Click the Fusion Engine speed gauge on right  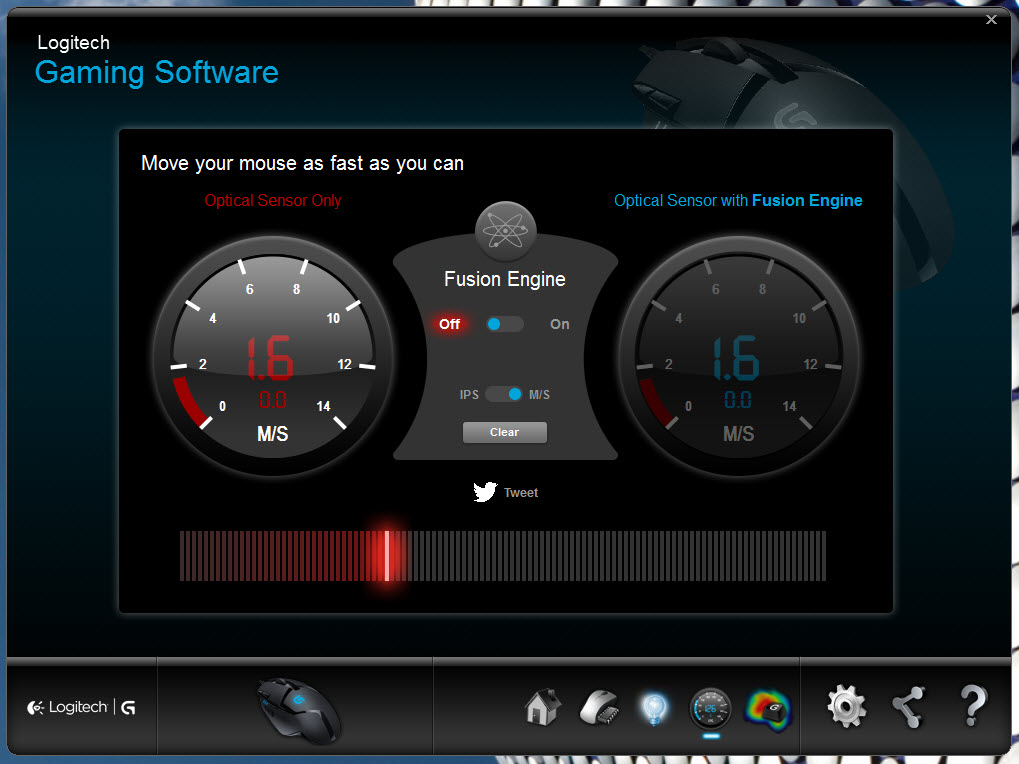click(x=738, y=356)
